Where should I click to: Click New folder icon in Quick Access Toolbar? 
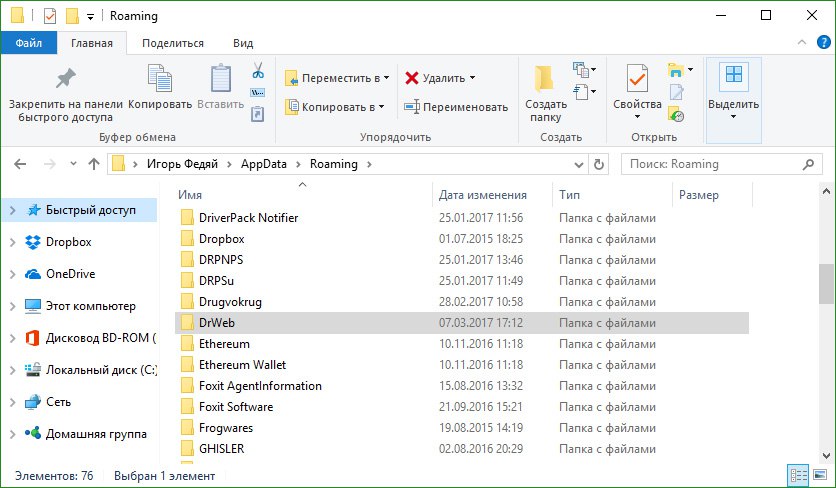[x=72, y=16]
